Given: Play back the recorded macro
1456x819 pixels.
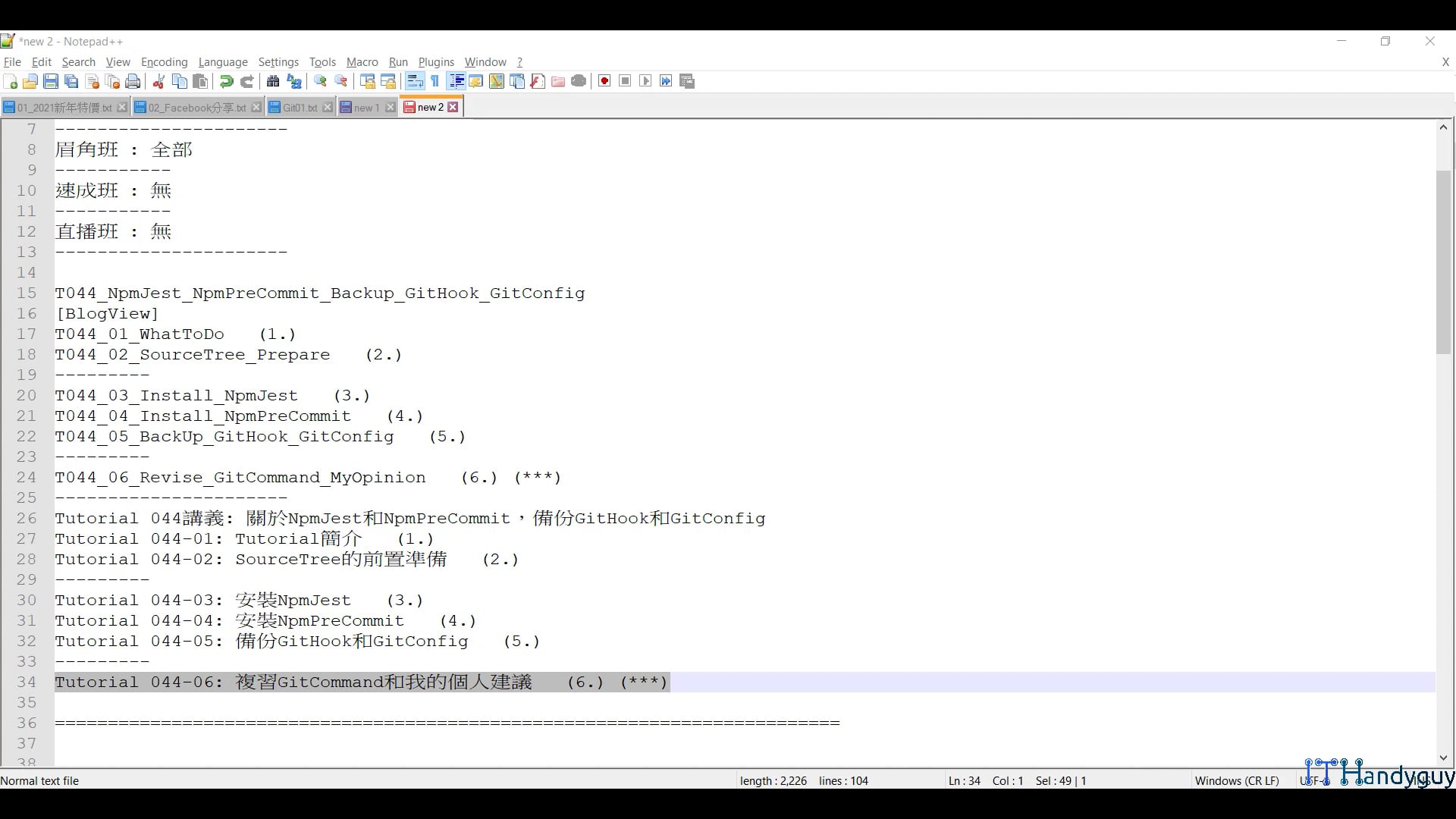Looking at the screenshot, I should click(645, 81).
